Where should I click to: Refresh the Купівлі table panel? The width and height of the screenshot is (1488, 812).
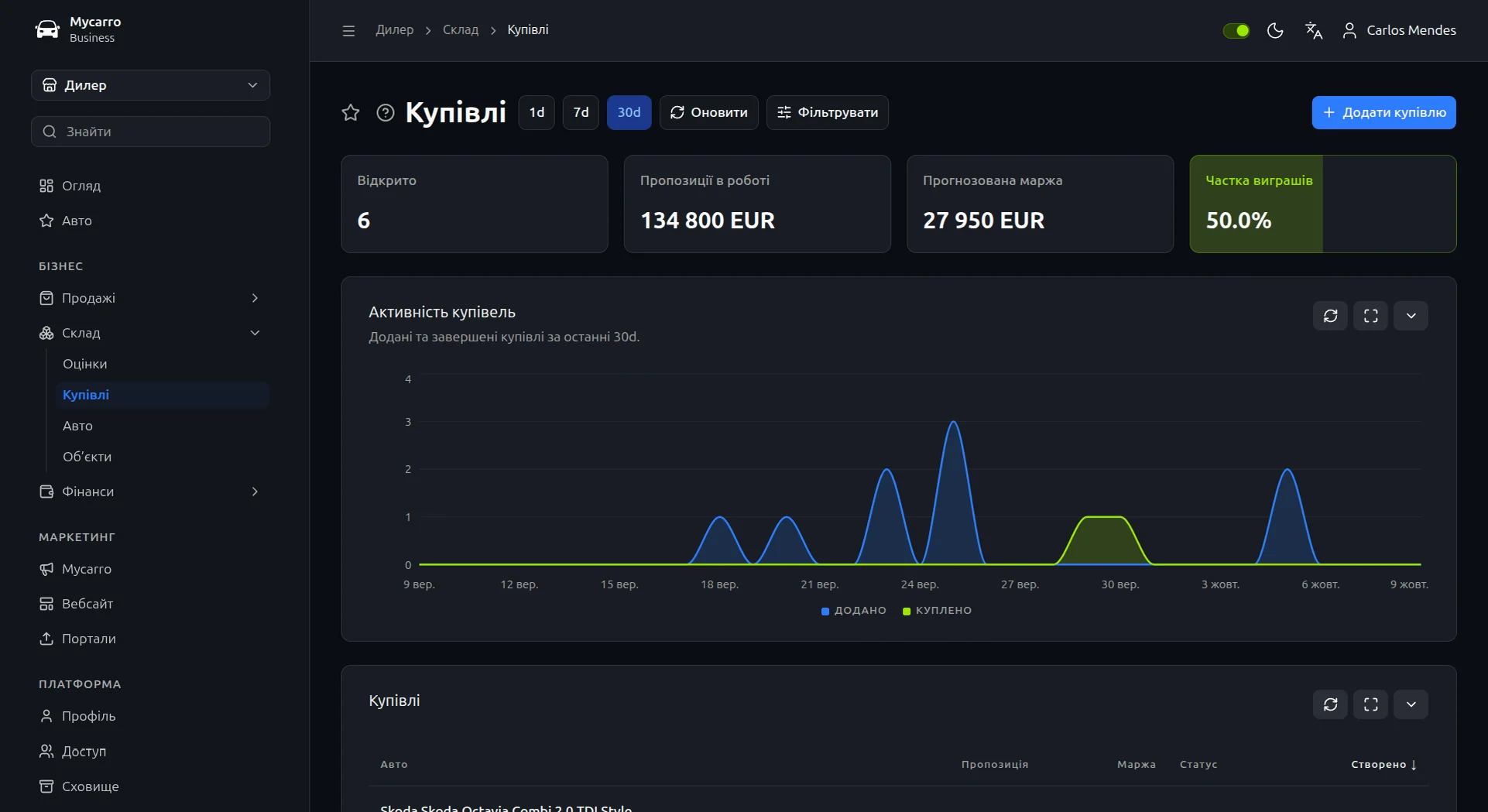point(1330,704)
